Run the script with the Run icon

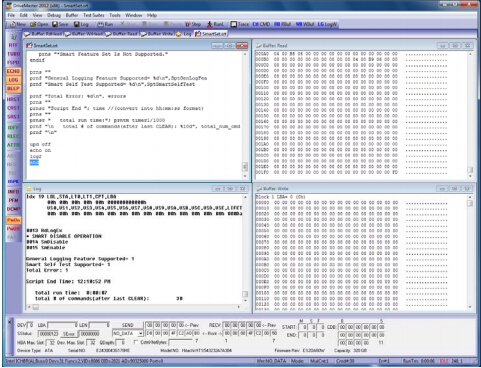pyautogui.click(x=105, y=24)
